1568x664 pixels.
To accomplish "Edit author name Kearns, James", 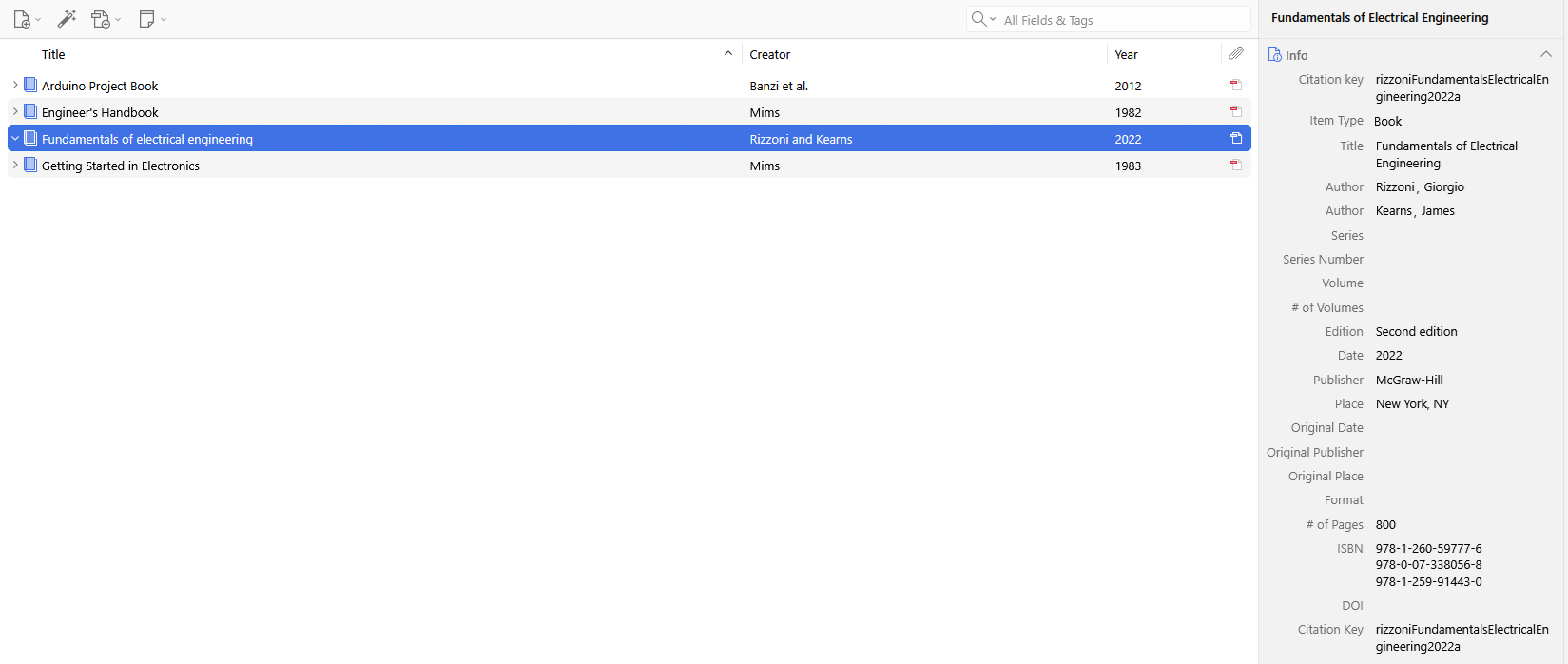I will tap(1415, 211).
